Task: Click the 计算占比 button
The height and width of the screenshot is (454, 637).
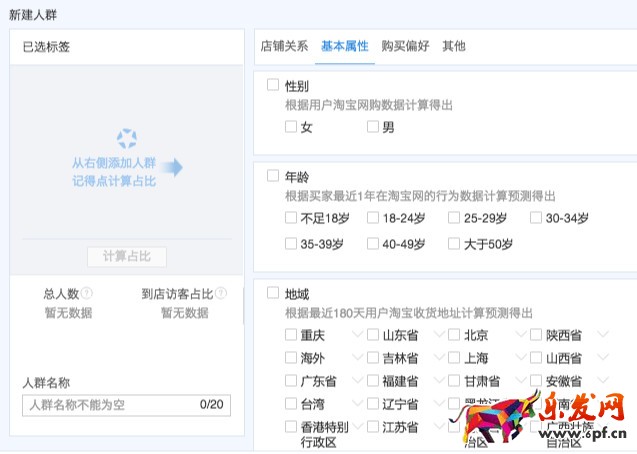Action: pos(127,257)
